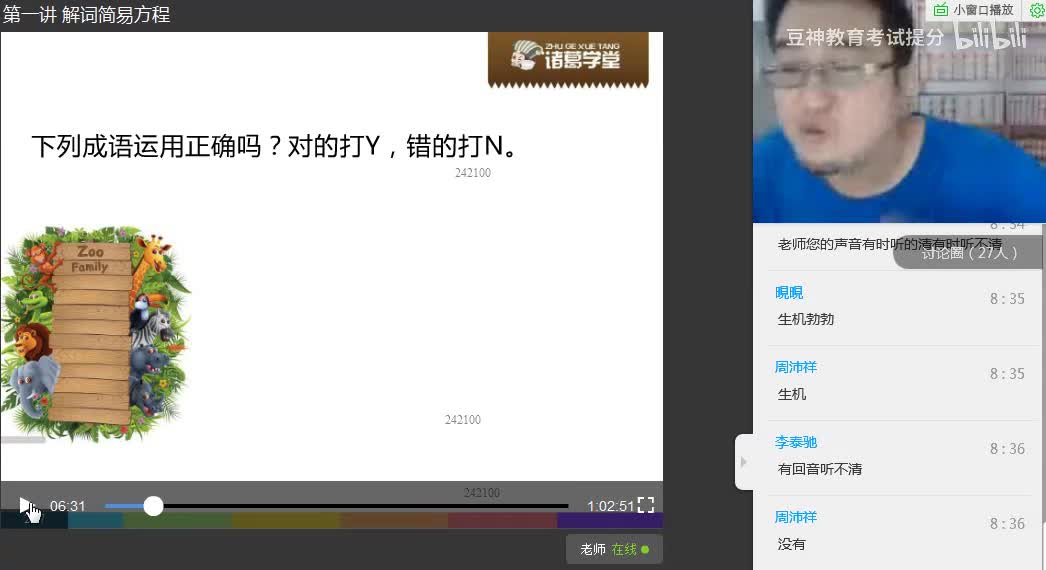Click the play button in the video player
Viewport: 1046px width, 570px height.
click(25, 506)
